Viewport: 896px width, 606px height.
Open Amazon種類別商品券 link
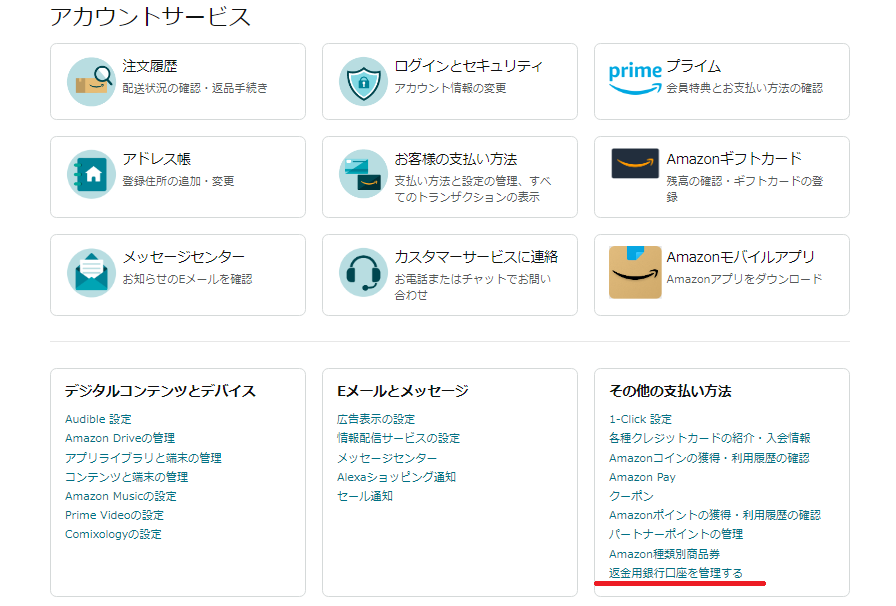(x=665, y=554)
